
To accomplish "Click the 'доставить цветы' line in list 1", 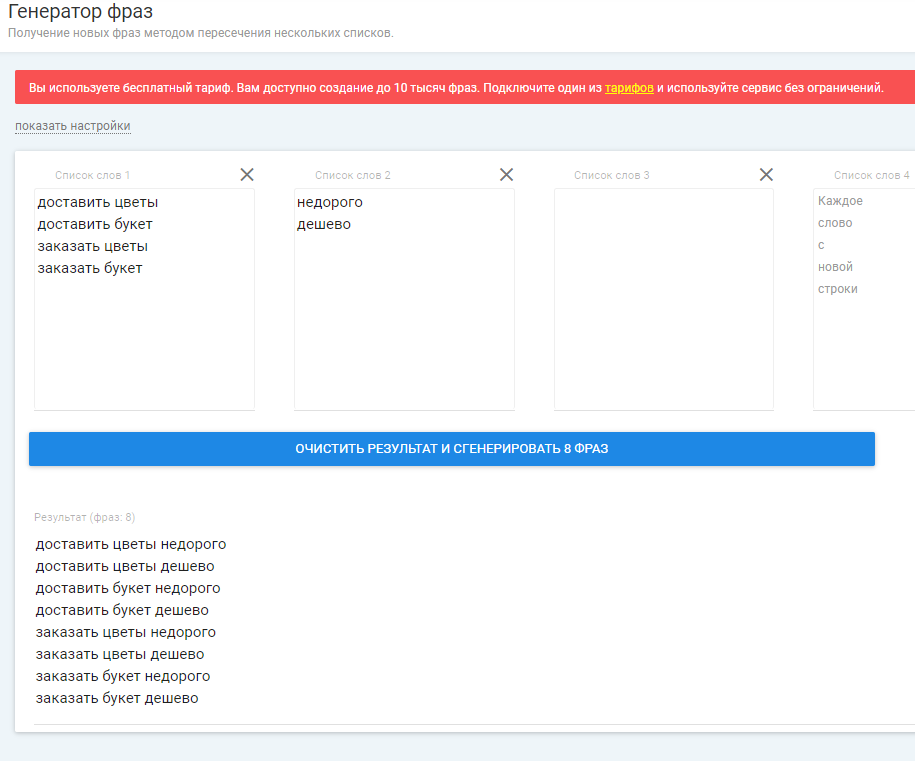I will (x=98, y=202).
